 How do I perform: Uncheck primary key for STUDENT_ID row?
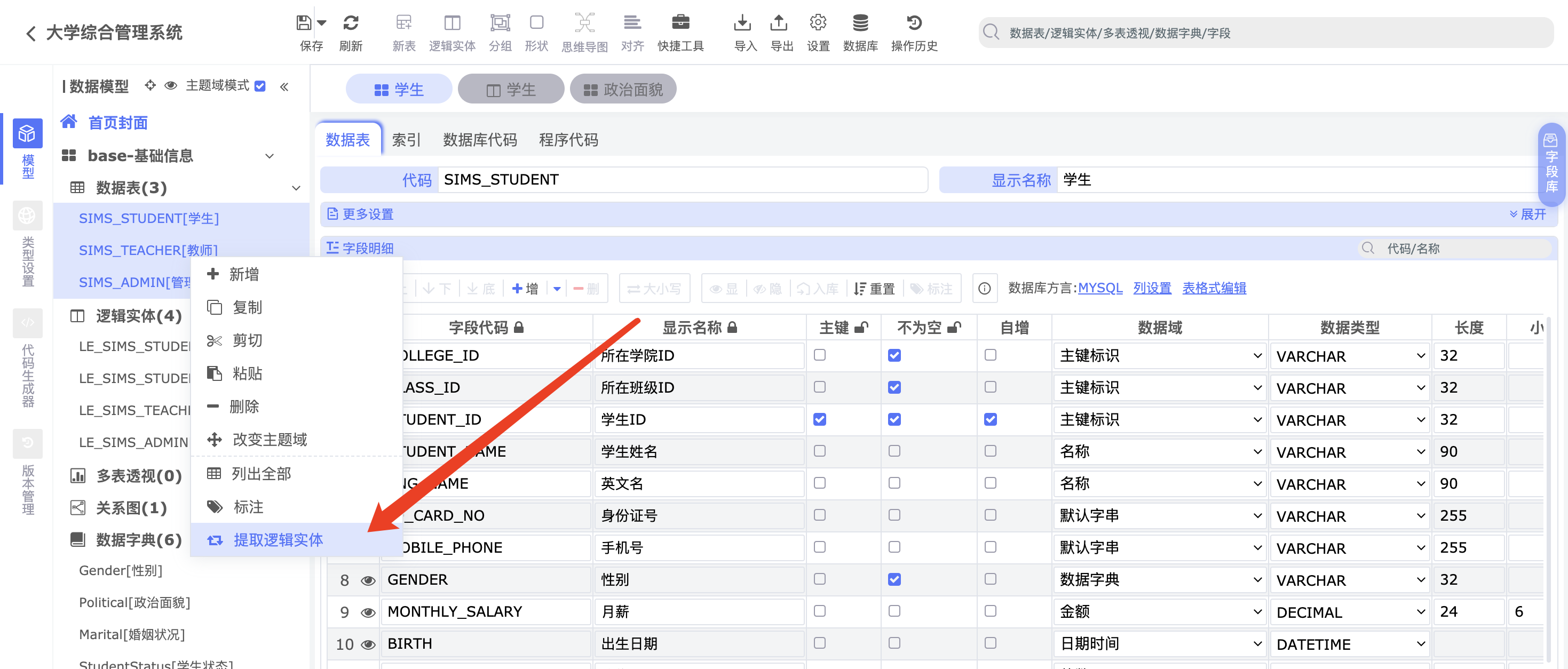coord(819,419)
